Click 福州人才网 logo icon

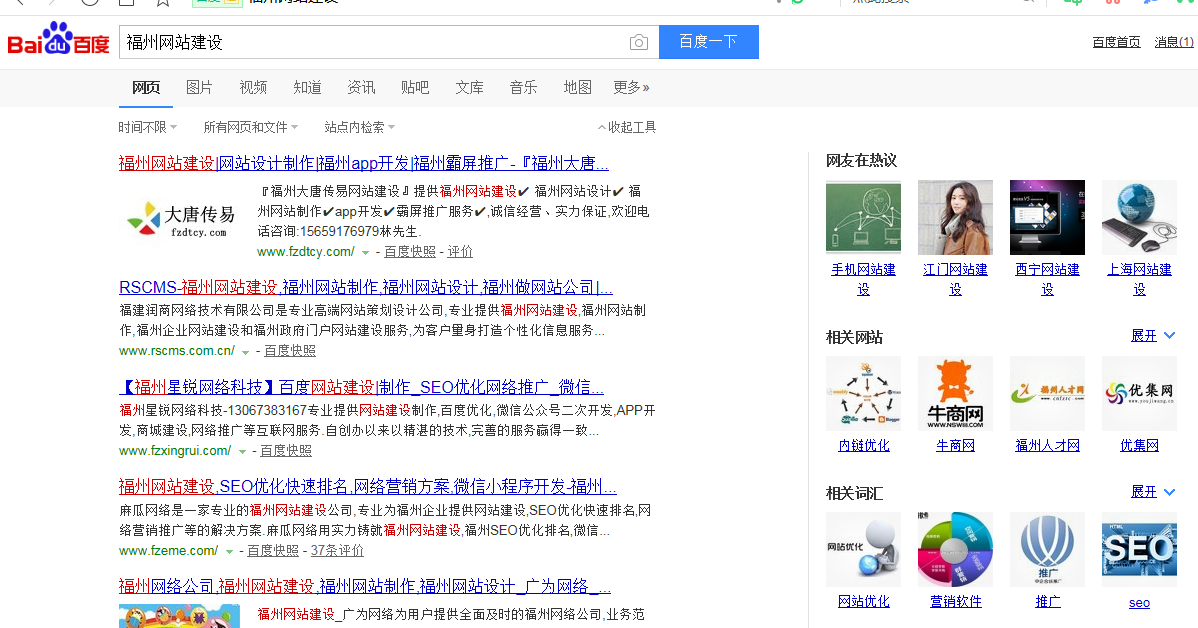point(1047,393)
